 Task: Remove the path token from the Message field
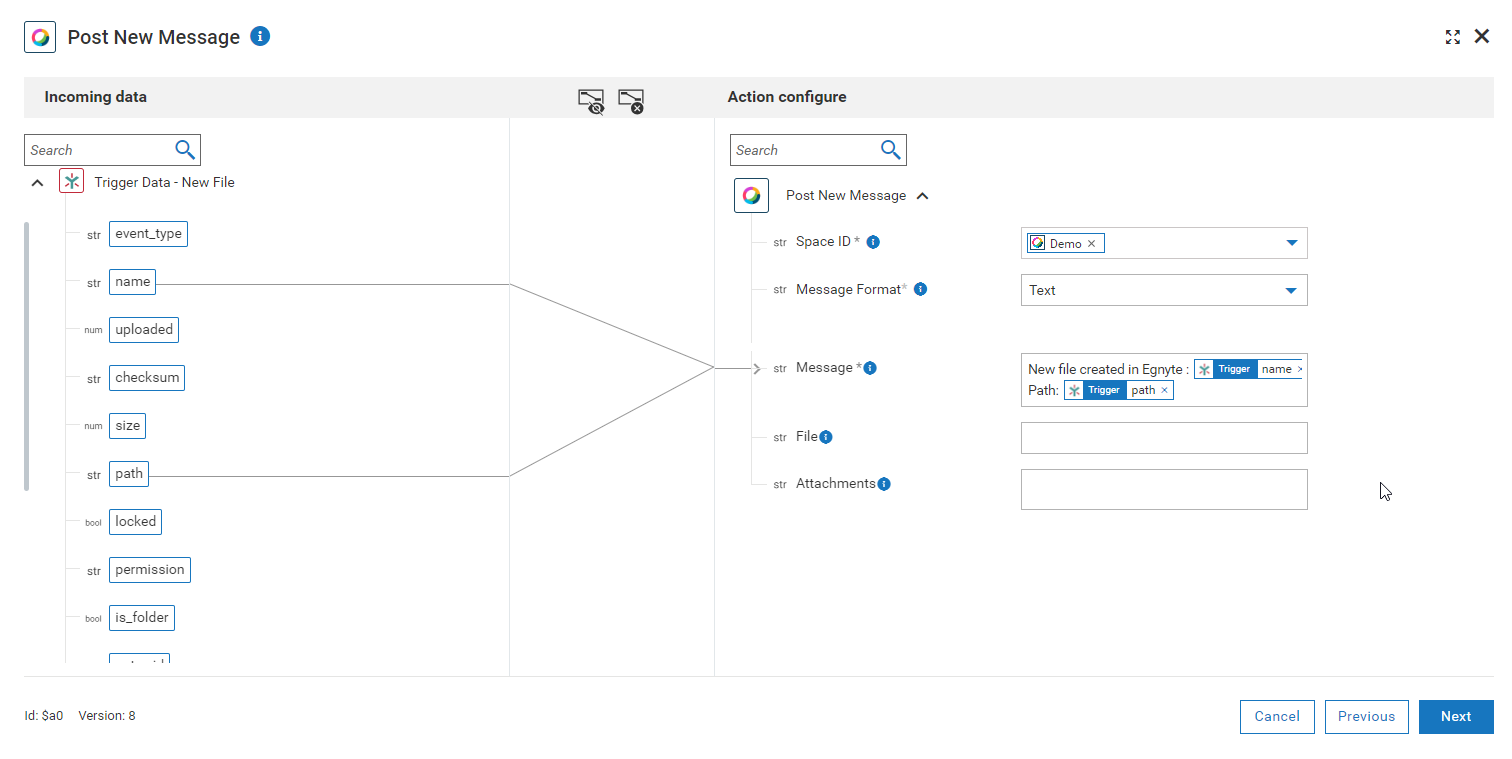(1164, 390)
